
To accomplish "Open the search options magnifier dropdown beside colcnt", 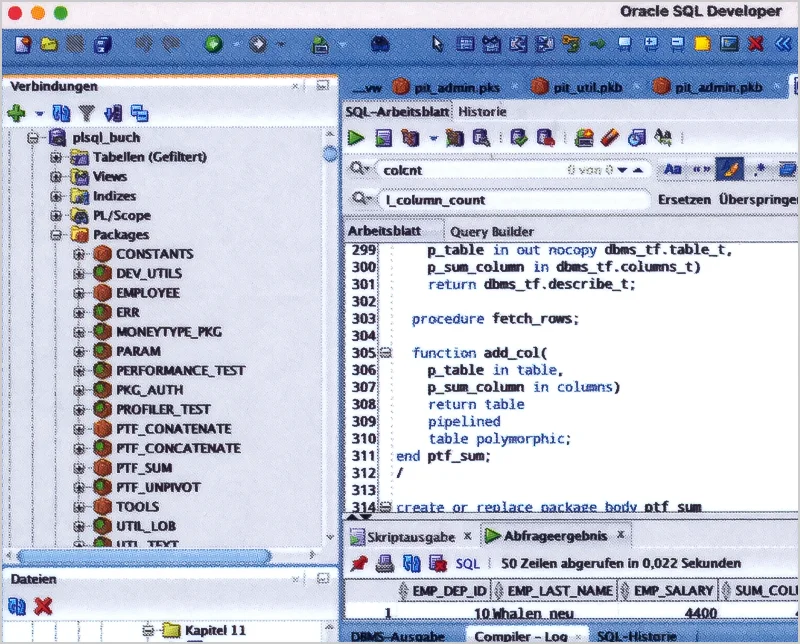I will [359, 168].
